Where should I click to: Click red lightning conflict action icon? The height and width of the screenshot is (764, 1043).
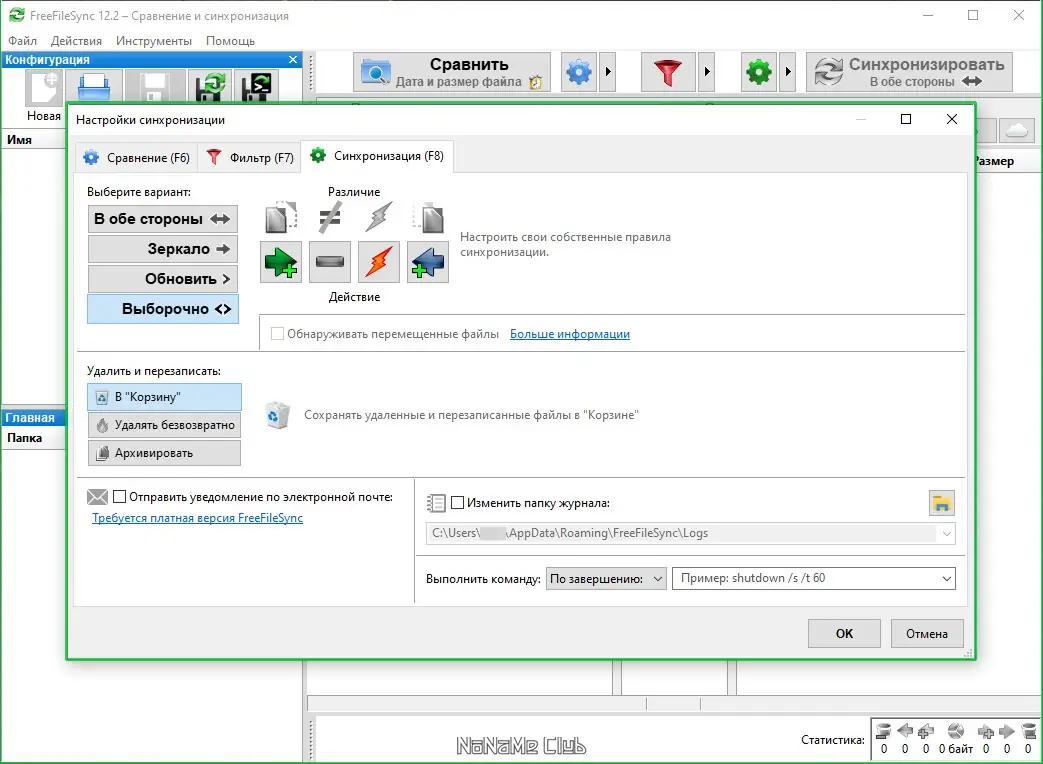pos(378,262)
